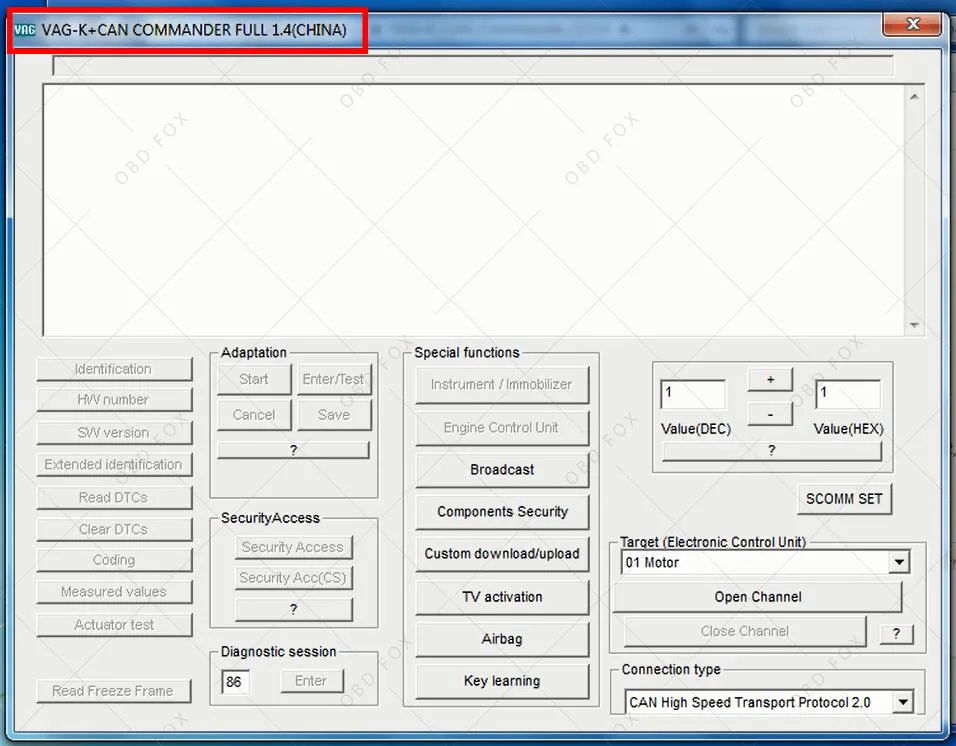
Task: Click the Actuator test button
Action: click(x=114, y=625)
